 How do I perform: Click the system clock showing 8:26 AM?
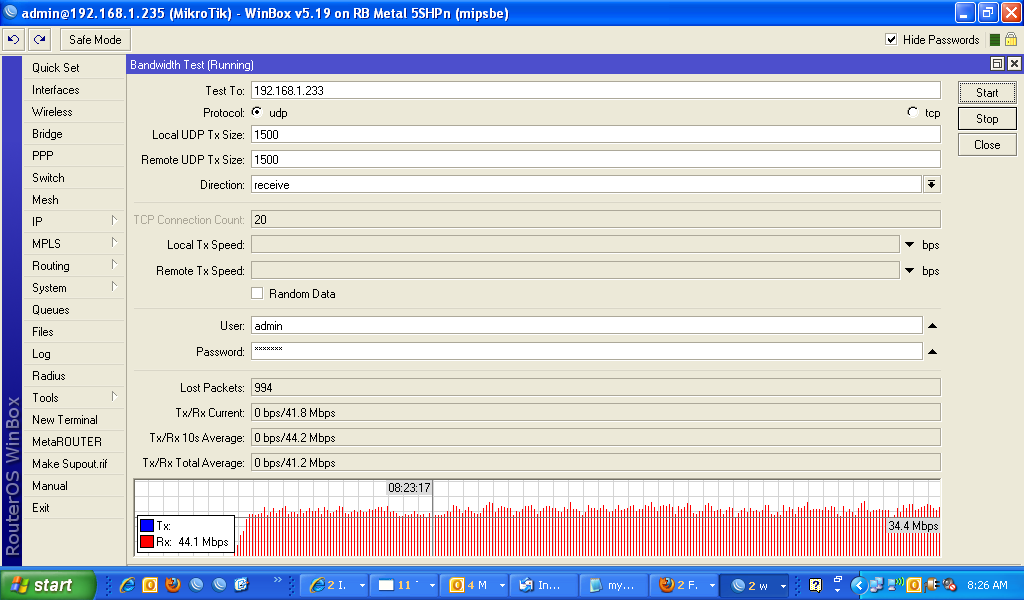987,585
